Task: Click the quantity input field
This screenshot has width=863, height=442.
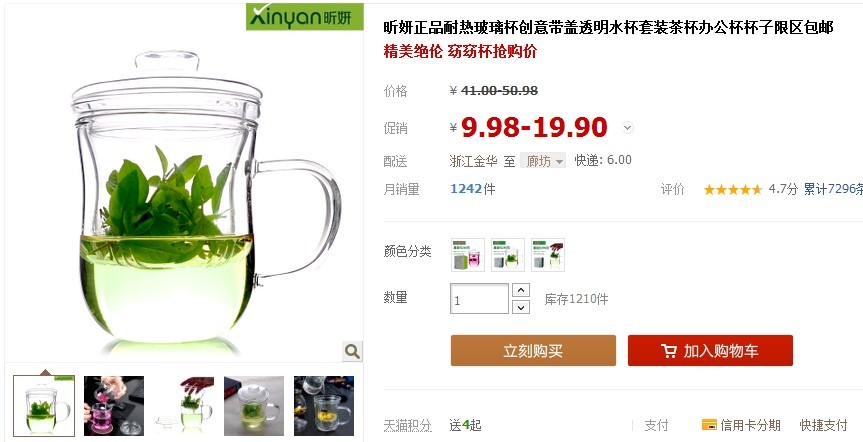Action: (x=479, y=299)
